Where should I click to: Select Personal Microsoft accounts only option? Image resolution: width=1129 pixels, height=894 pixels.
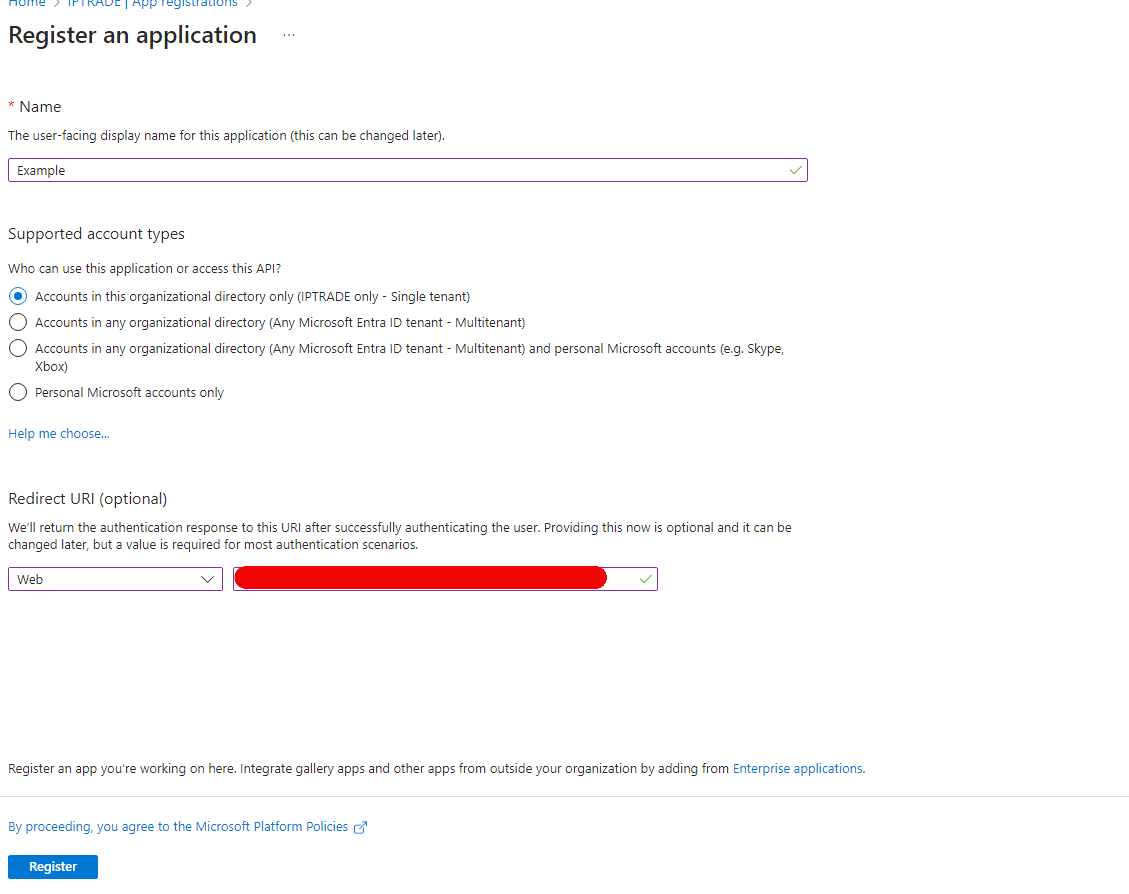[18, 392]
